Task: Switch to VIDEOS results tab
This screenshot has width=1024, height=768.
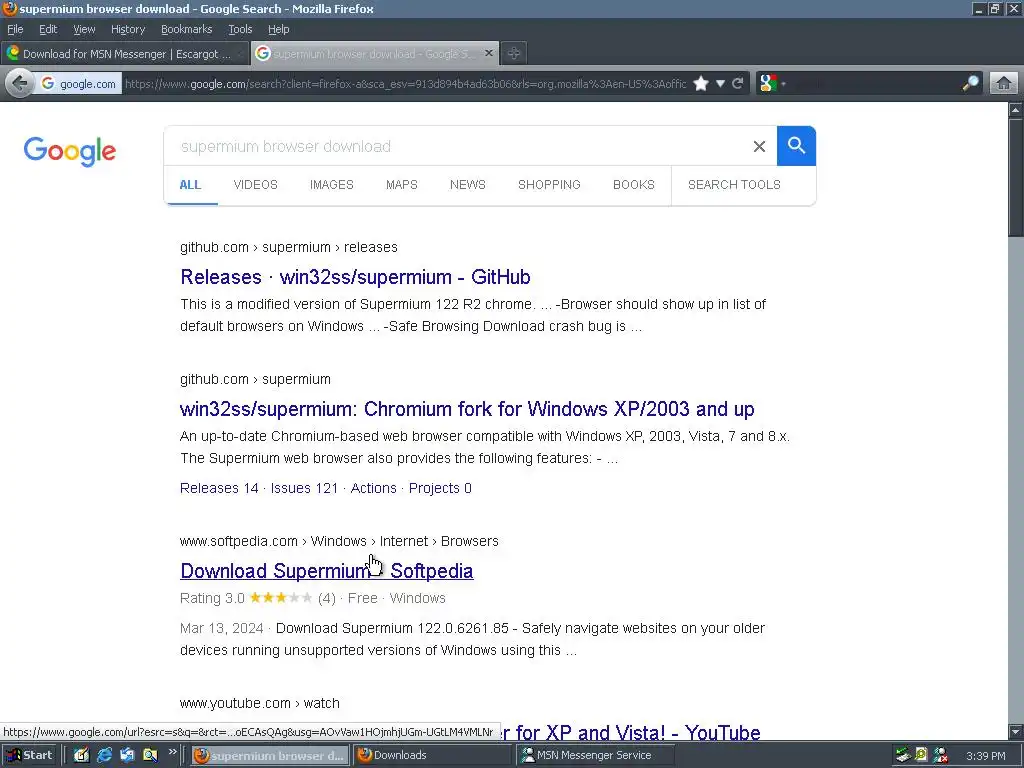Action: [x=255, y=185]
